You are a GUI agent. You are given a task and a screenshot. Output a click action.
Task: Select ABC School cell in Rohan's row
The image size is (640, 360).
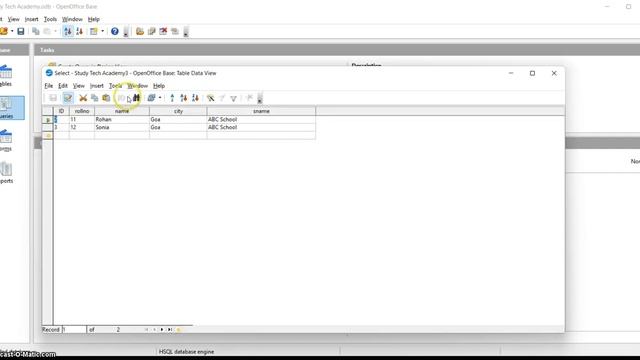261,120
